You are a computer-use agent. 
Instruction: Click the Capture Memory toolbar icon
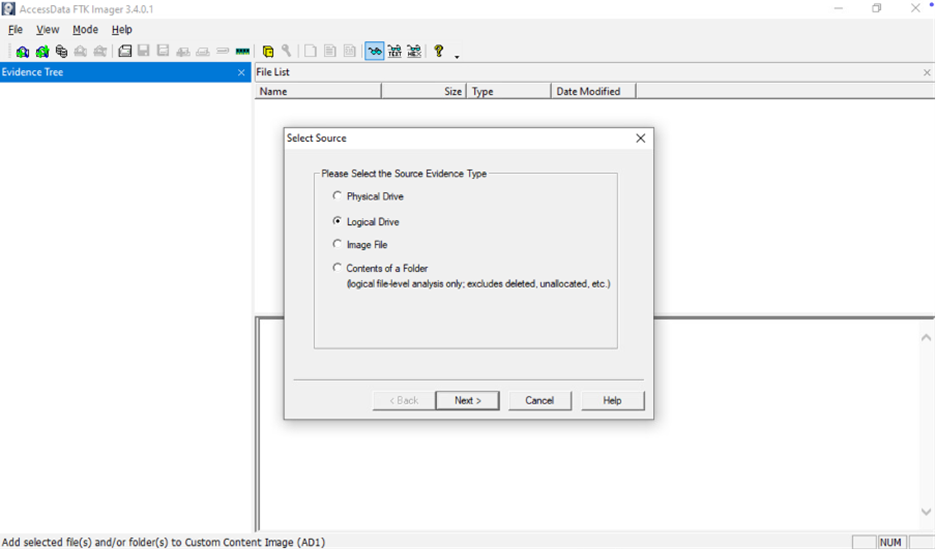tap(242, 51)
